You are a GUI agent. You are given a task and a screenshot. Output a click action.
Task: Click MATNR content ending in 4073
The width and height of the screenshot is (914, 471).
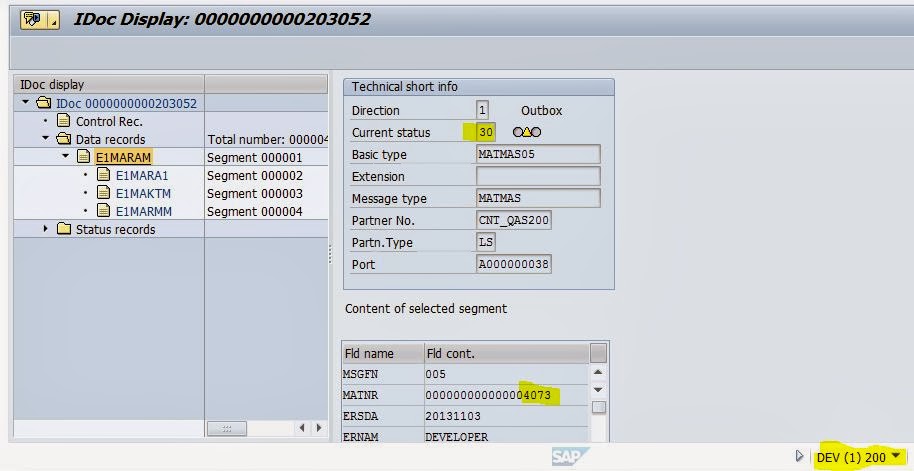[x=507, y=395]
